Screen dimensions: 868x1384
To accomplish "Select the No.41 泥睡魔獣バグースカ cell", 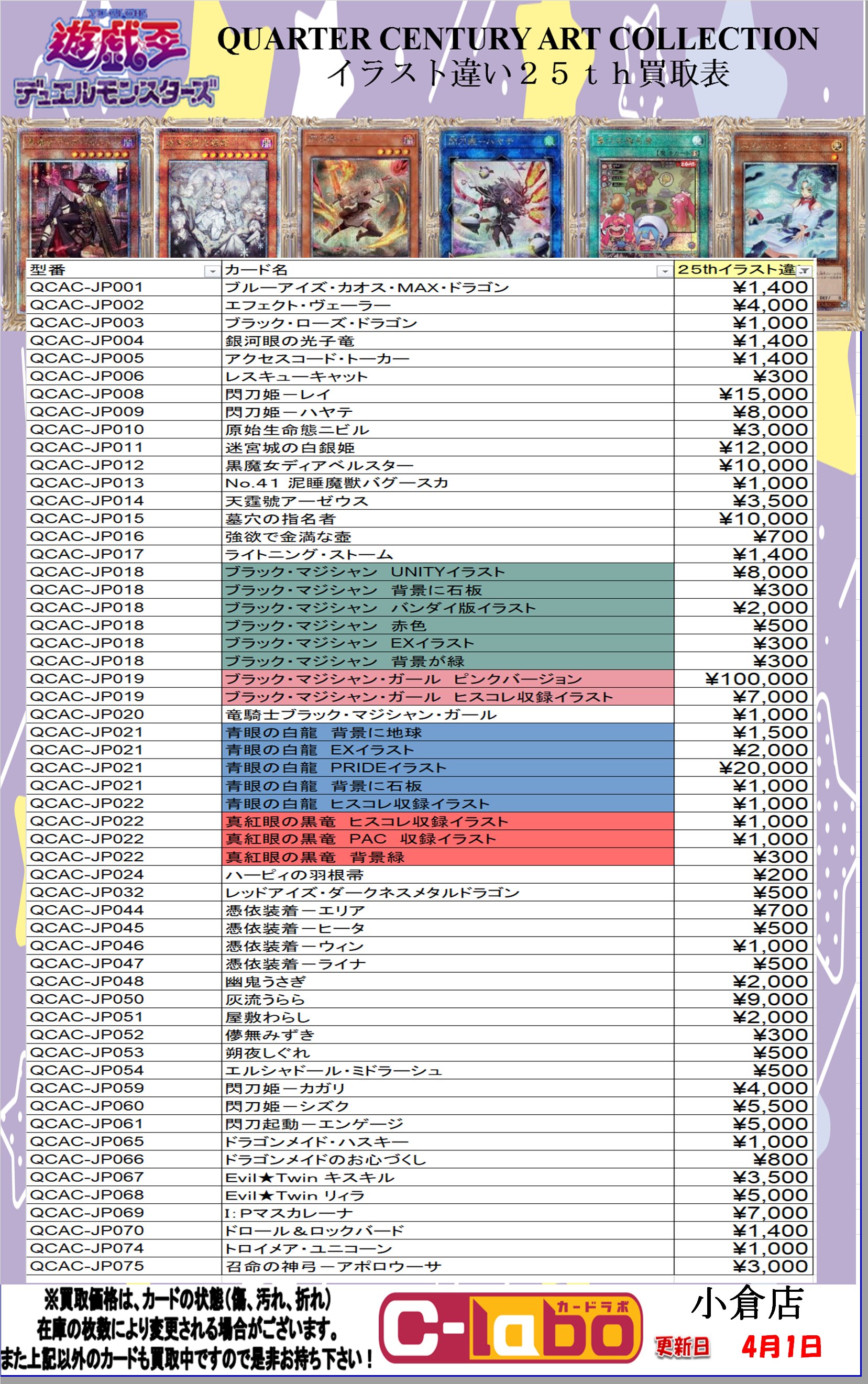I will point(448,484).
